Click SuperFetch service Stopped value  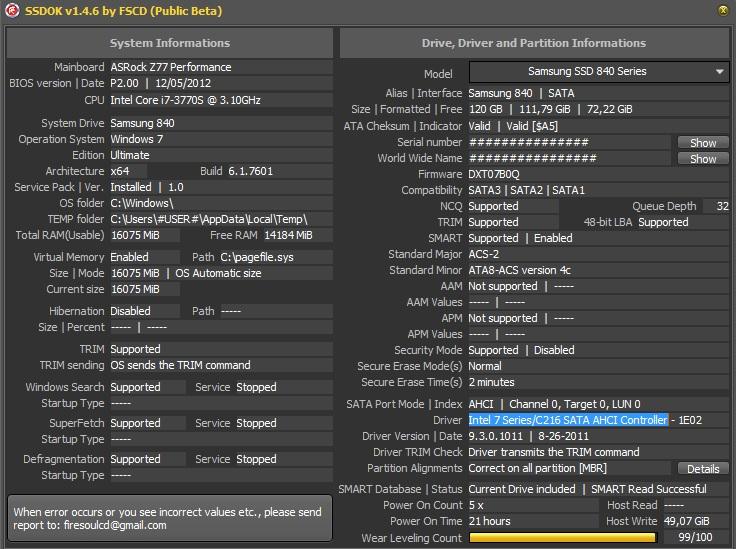256,423
